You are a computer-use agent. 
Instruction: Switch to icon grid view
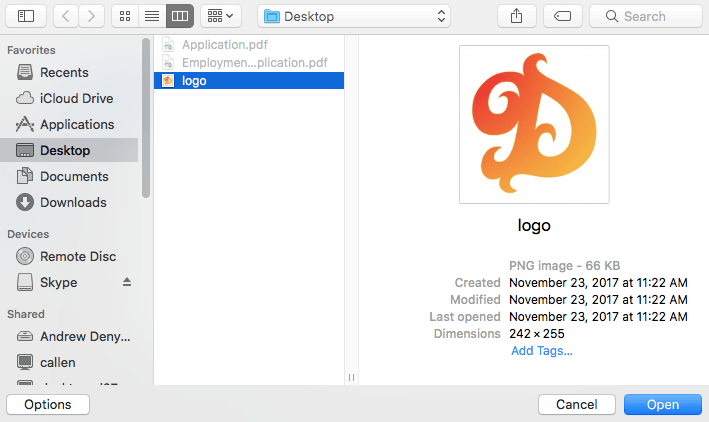tap(125, 16)
